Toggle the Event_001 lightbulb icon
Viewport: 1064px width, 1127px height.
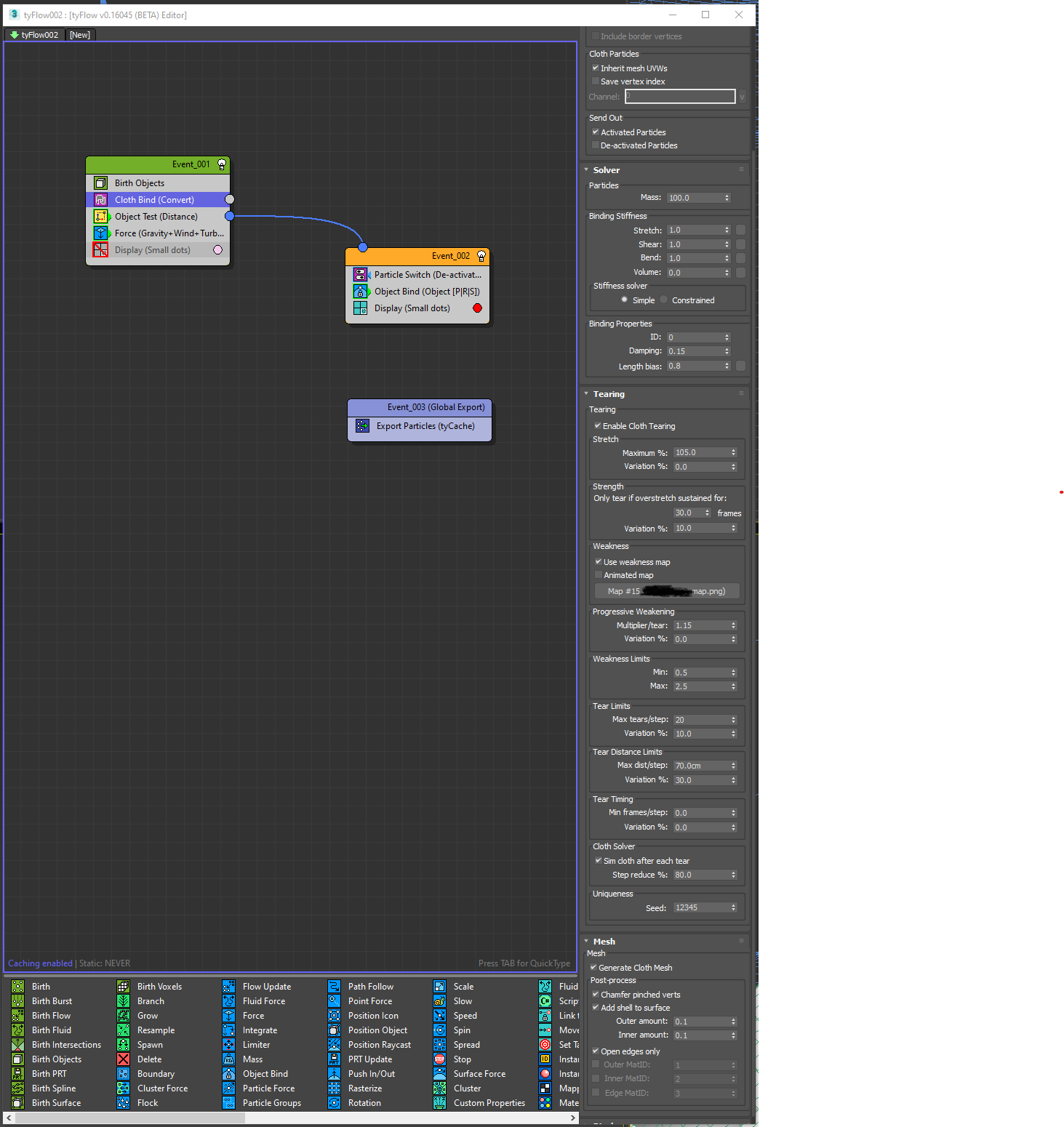click(222, 165)
